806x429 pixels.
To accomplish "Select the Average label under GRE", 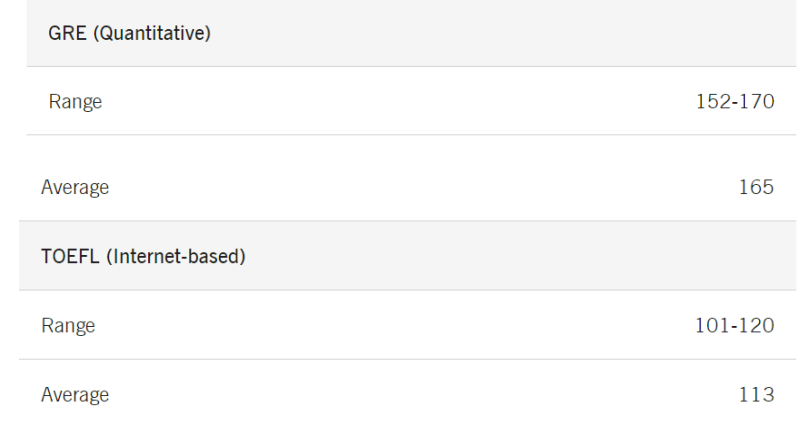I will (x=75, y=187).
